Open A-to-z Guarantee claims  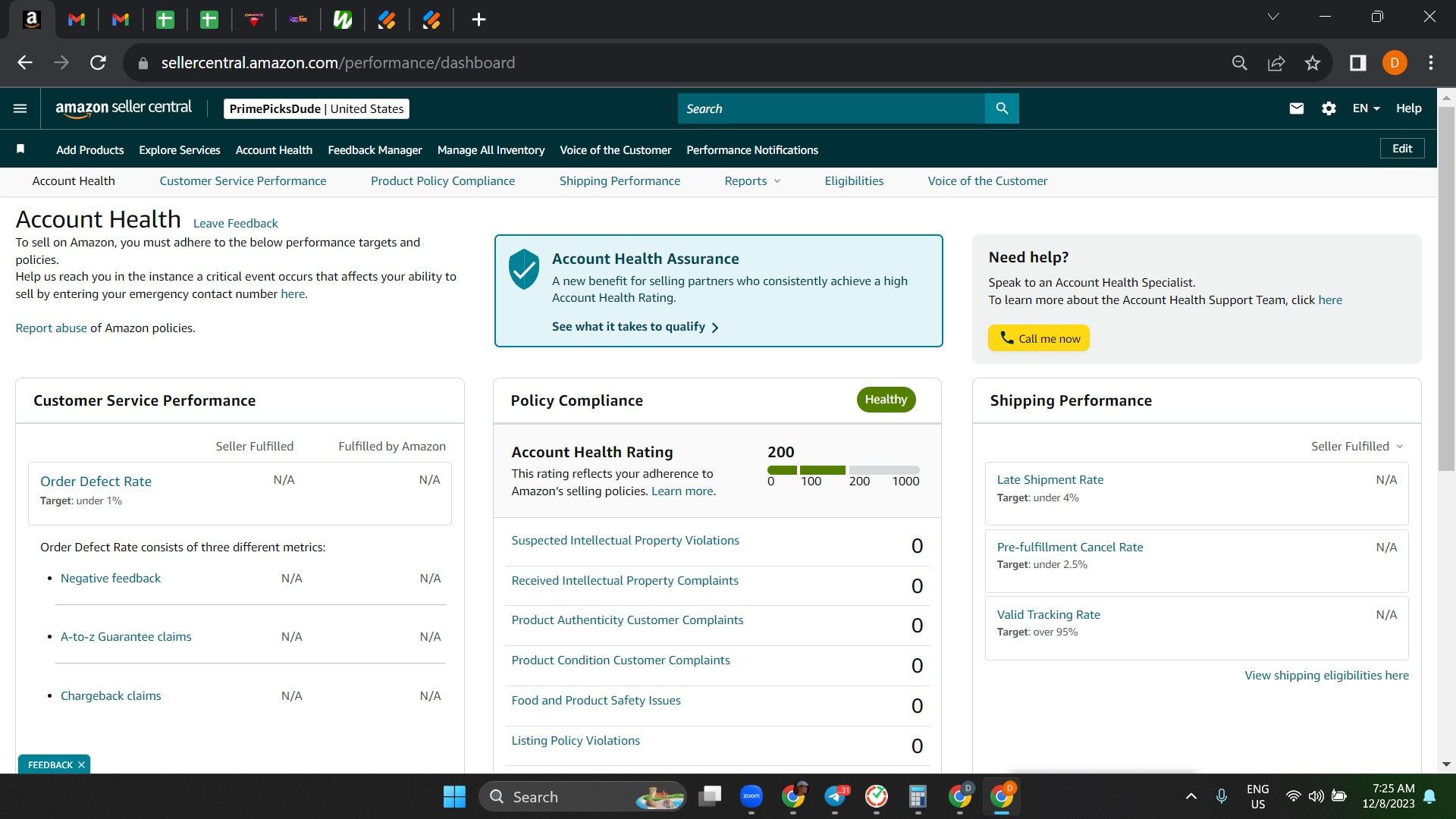pos(126,636)
